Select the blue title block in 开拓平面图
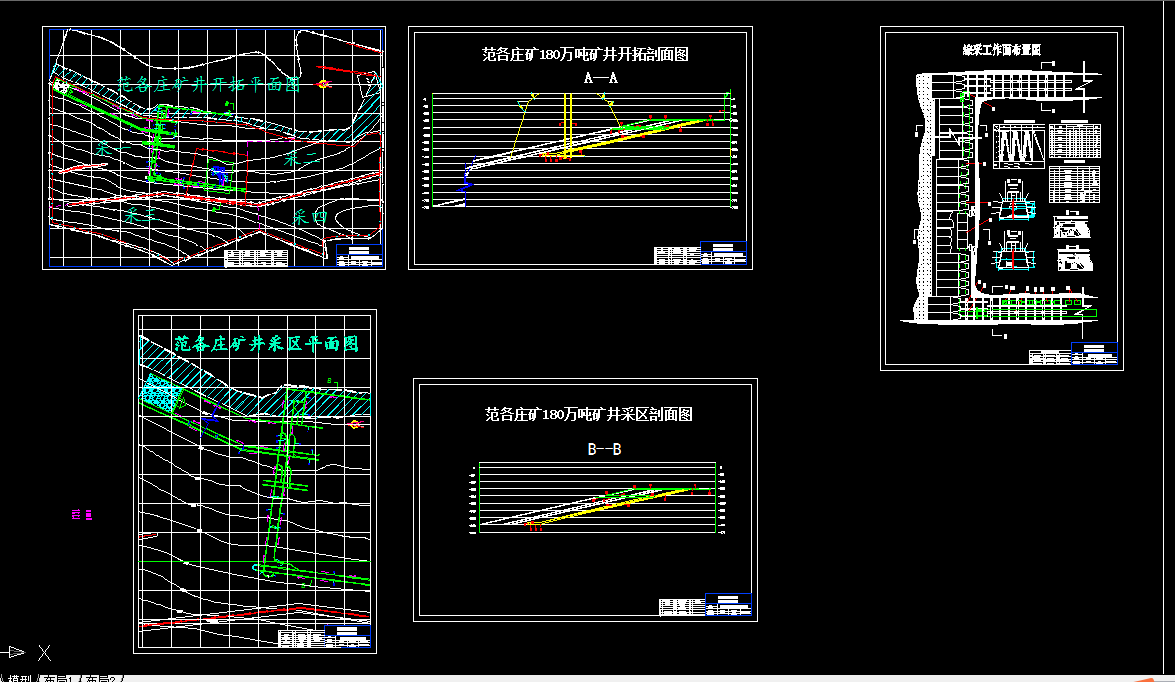Screen dimensions: 1175x682 359,256
